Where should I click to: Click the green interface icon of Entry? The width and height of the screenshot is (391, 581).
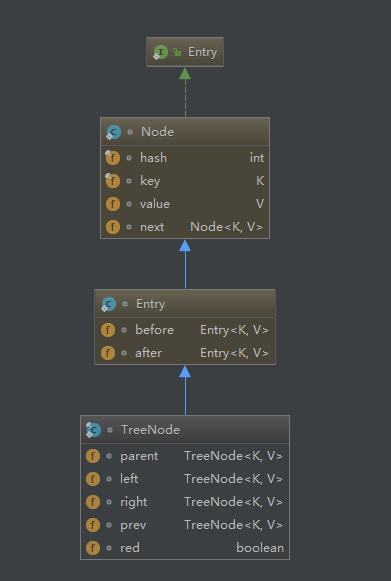[x=160, y=52]
